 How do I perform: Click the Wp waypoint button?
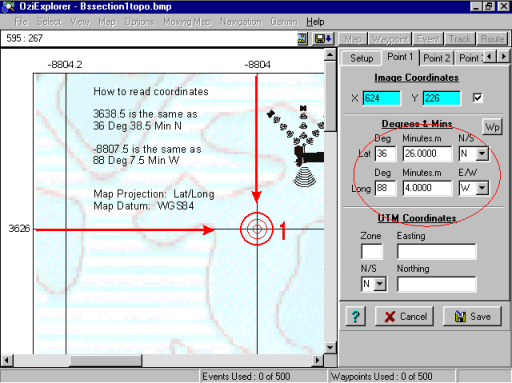click(492, 127)
